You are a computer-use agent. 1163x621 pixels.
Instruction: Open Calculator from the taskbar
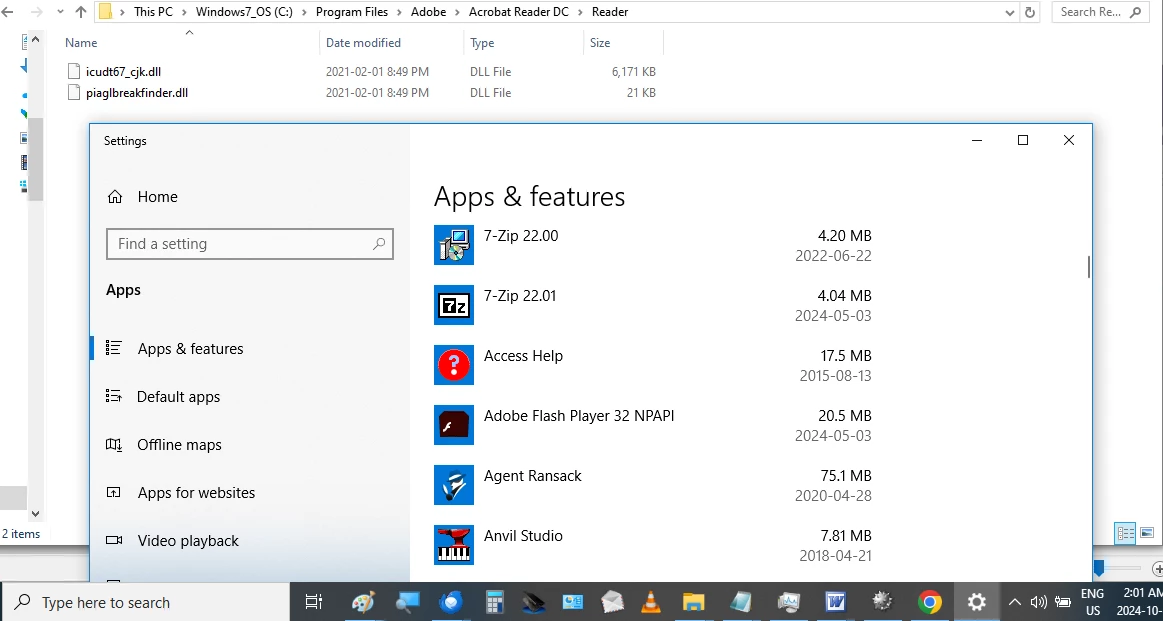coord(495,602)
